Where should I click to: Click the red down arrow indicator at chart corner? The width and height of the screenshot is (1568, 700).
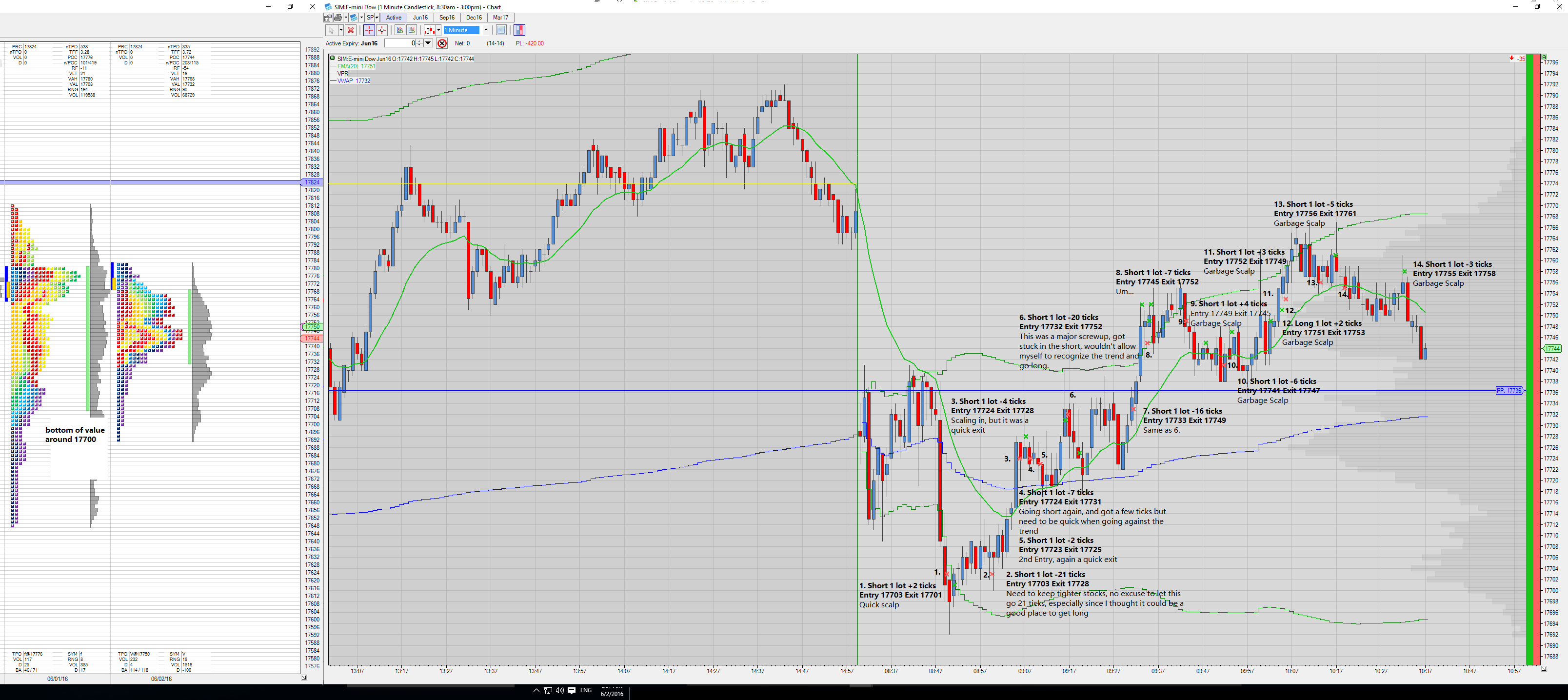[x=1511, y=59]
